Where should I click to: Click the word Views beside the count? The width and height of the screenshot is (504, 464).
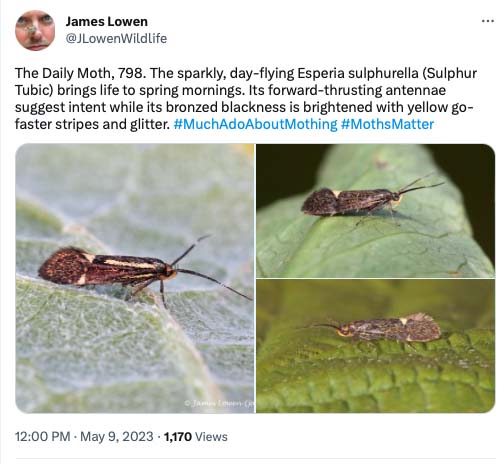pyautogui.click(x=211, y=437)
